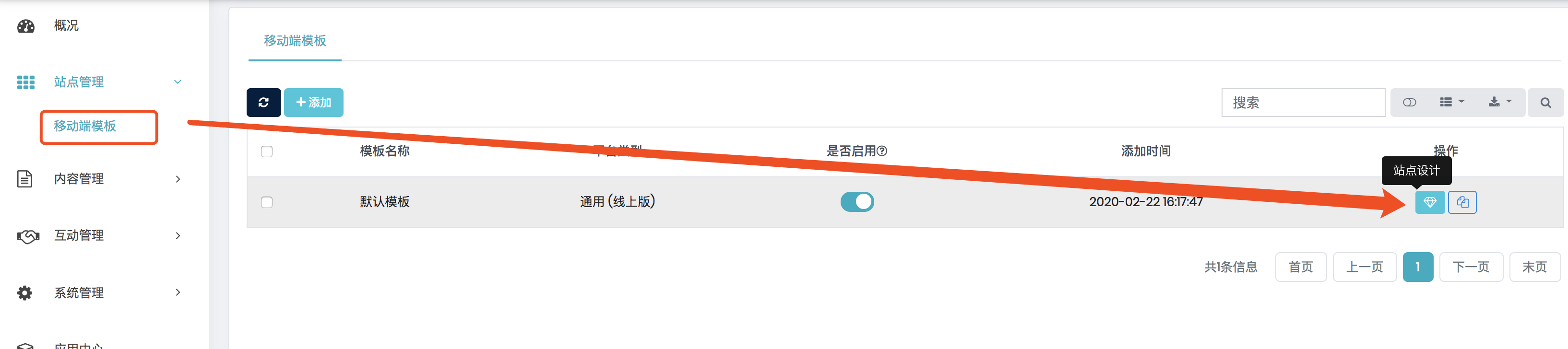Check the select-all header checkbox

pos(267,151)
